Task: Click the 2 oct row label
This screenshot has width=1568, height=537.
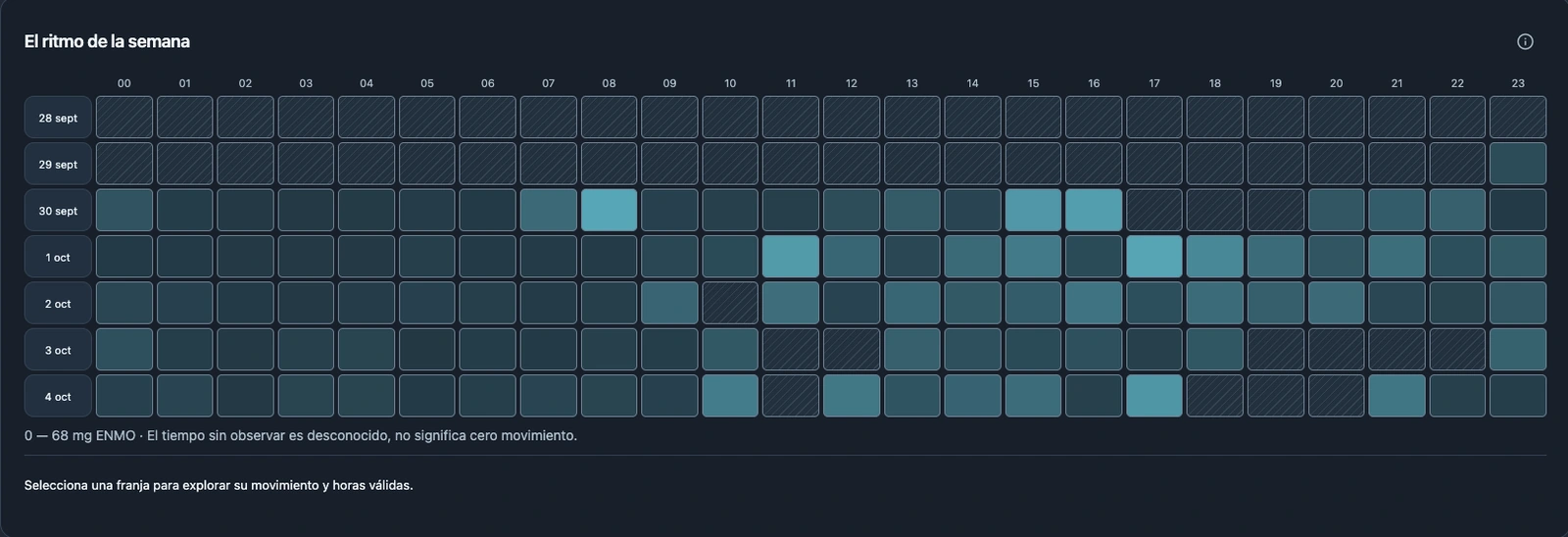Action: pos(58,304)
